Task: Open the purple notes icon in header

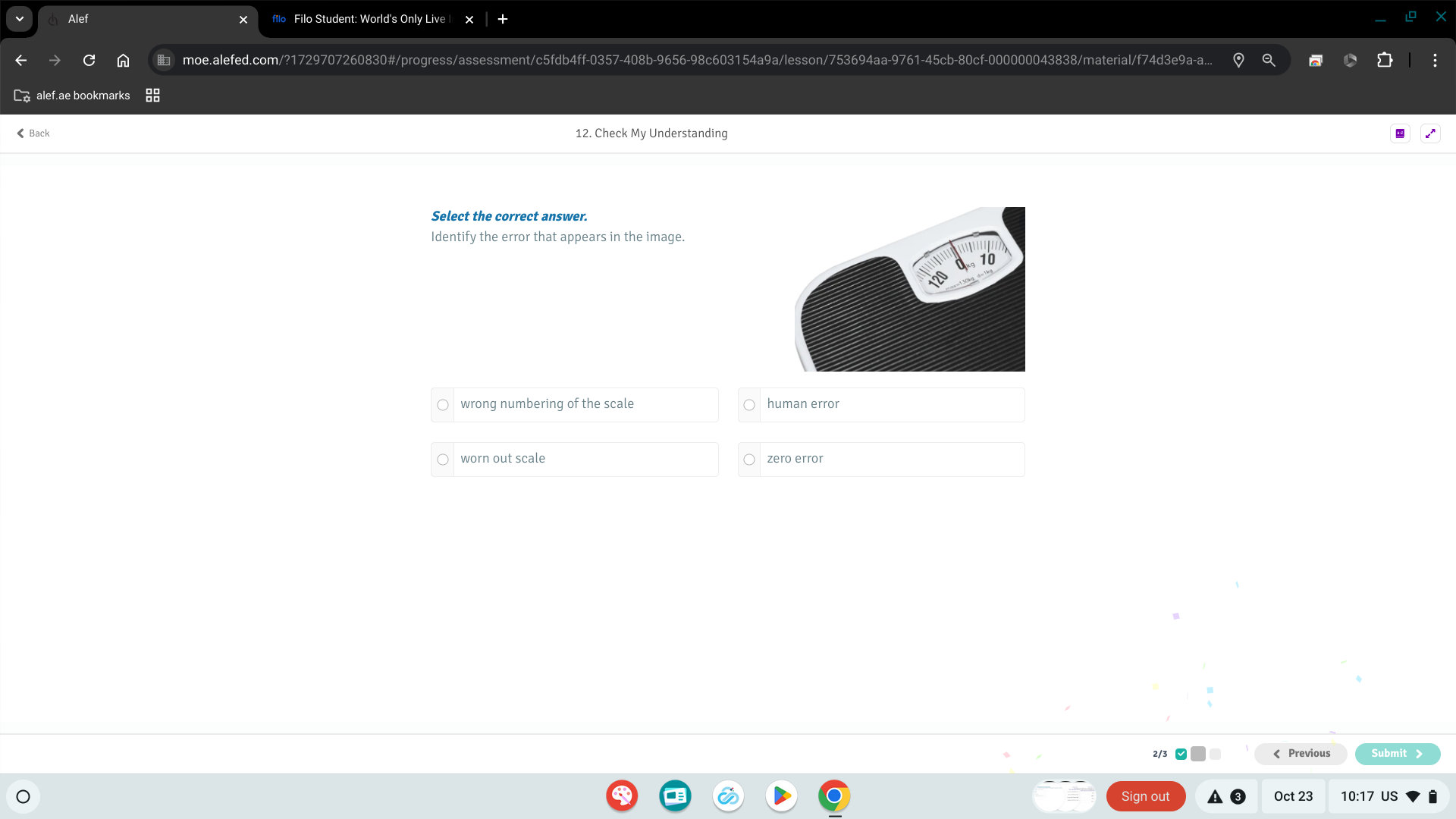Action: 1400,133
